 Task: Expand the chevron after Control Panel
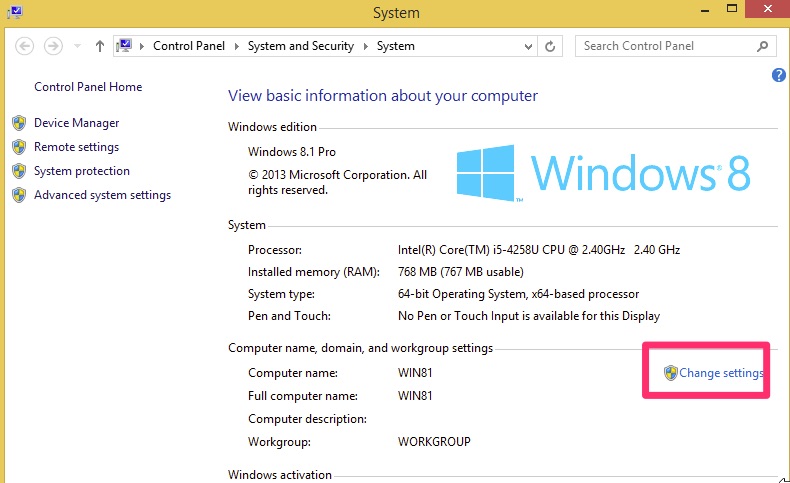237,46
